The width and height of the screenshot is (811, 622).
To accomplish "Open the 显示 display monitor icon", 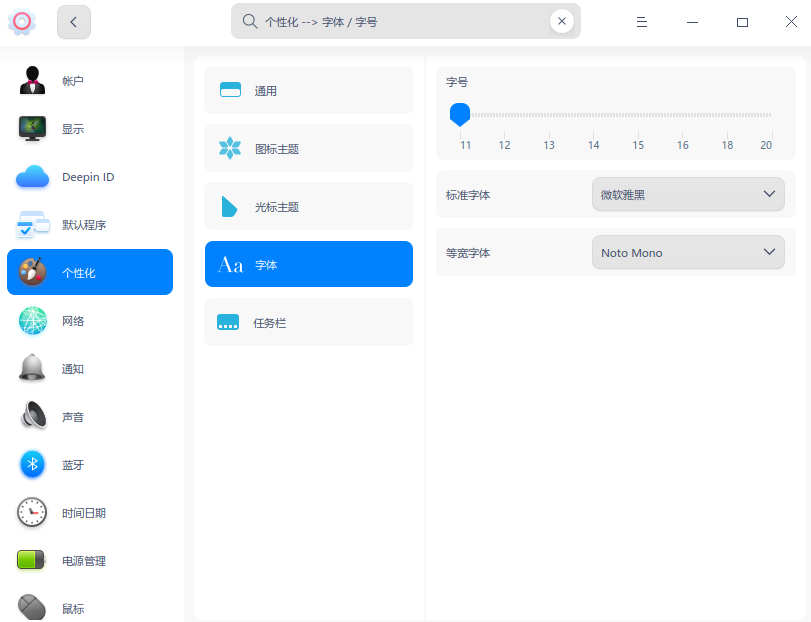I will point(33,129).
